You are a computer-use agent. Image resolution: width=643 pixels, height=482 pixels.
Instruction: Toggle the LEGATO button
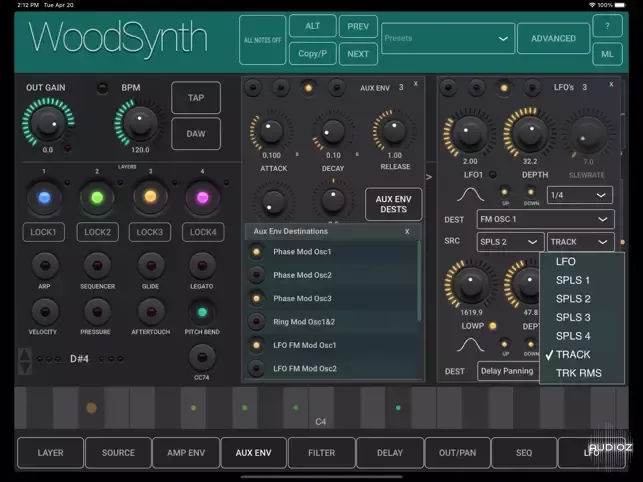(x=202, y=266)
